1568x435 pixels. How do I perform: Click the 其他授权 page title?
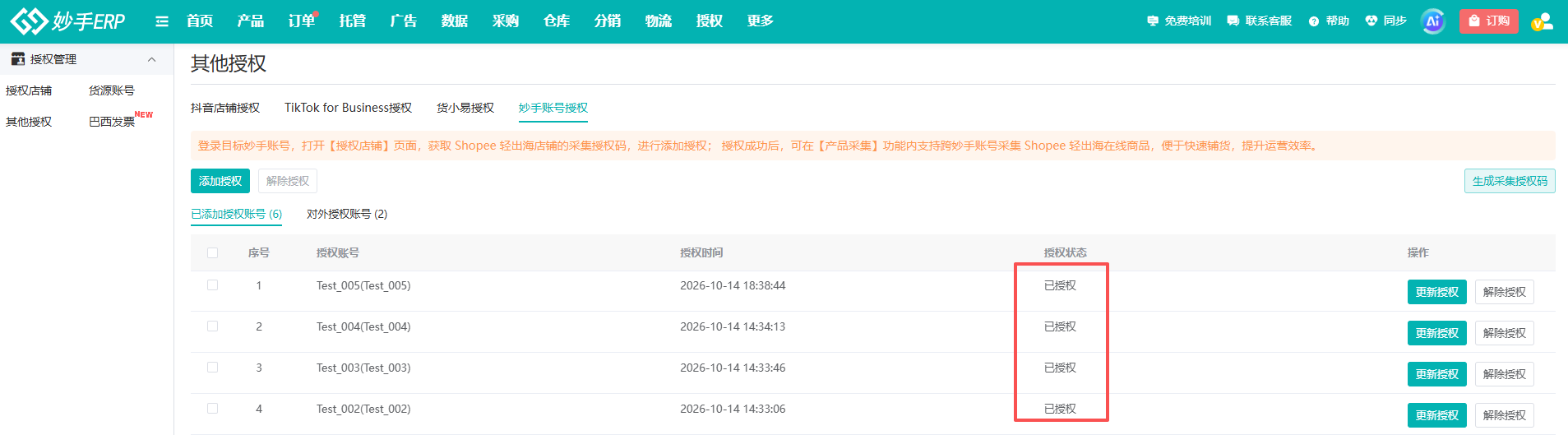229,63
